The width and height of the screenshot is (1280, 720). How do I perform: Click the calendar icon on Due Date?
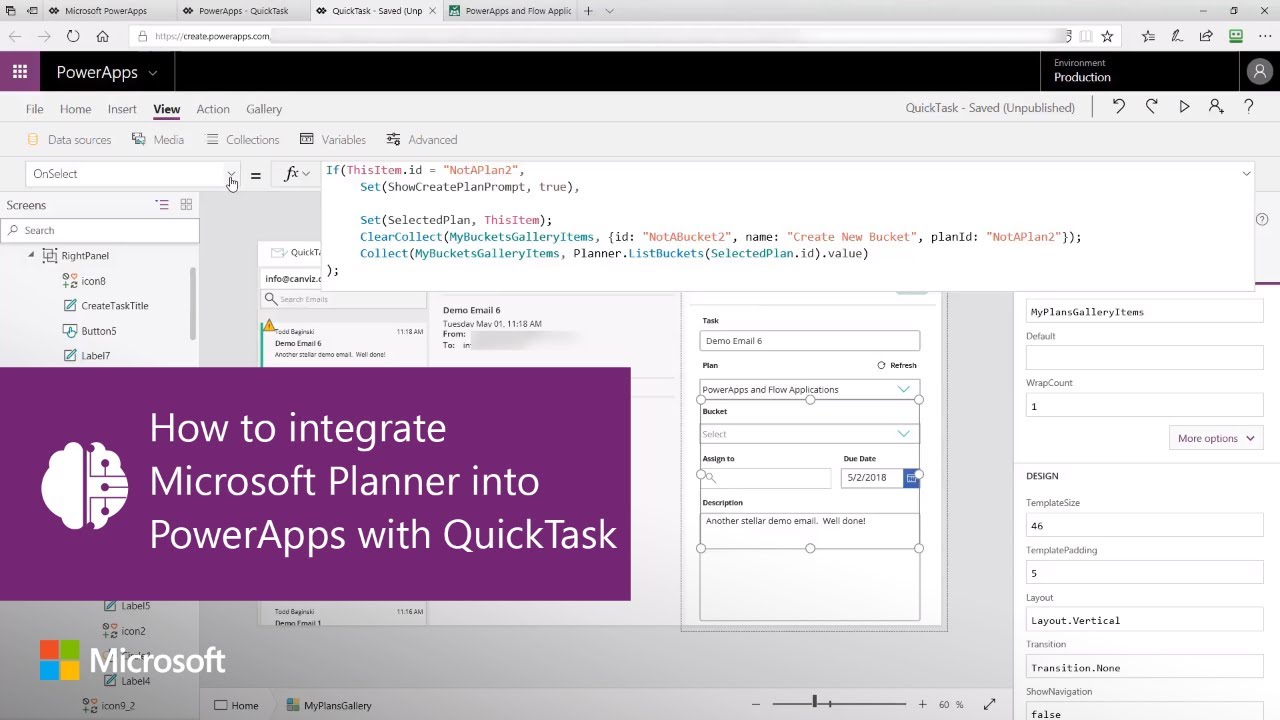(x=911, y=478)
